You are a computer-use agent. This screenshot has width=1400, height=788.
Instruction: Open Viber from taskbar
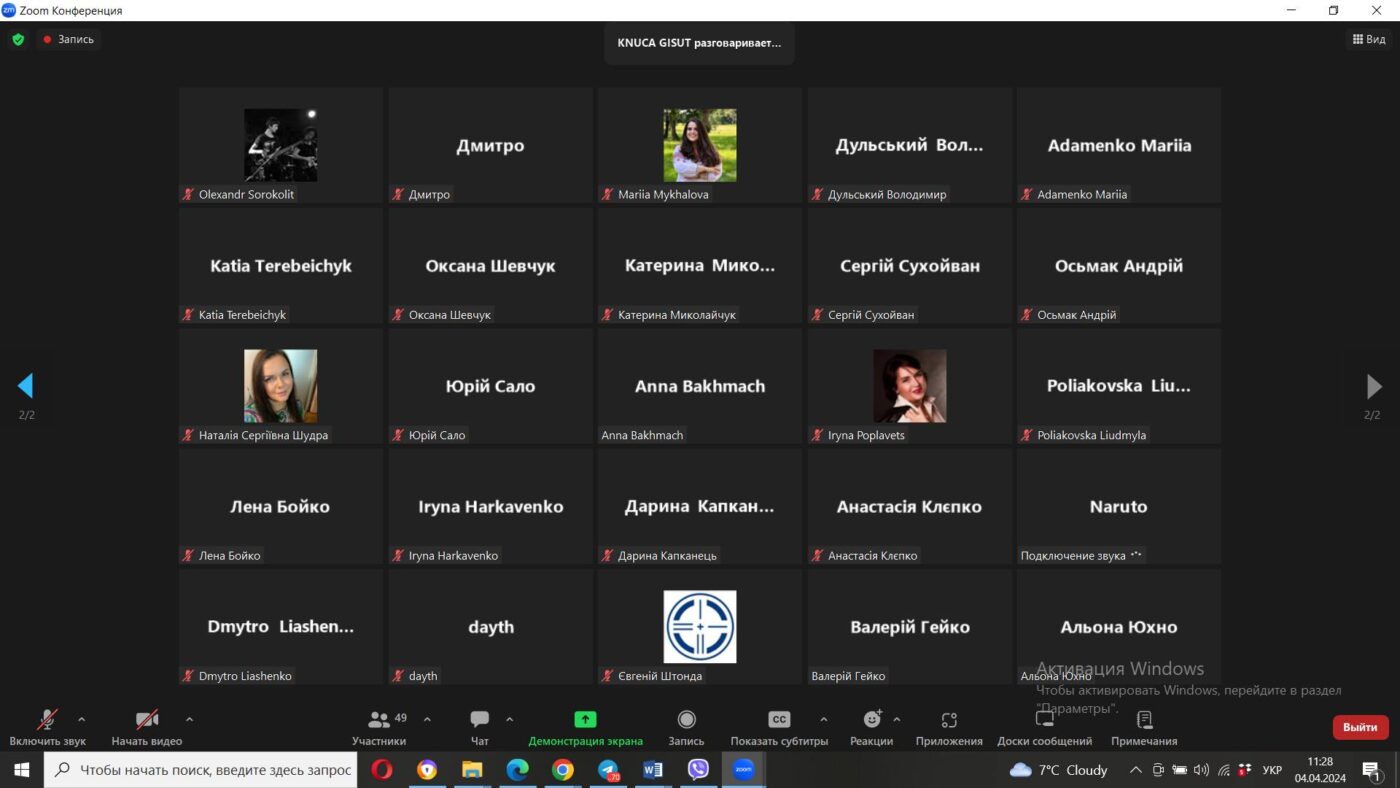[x=698, y=770]
